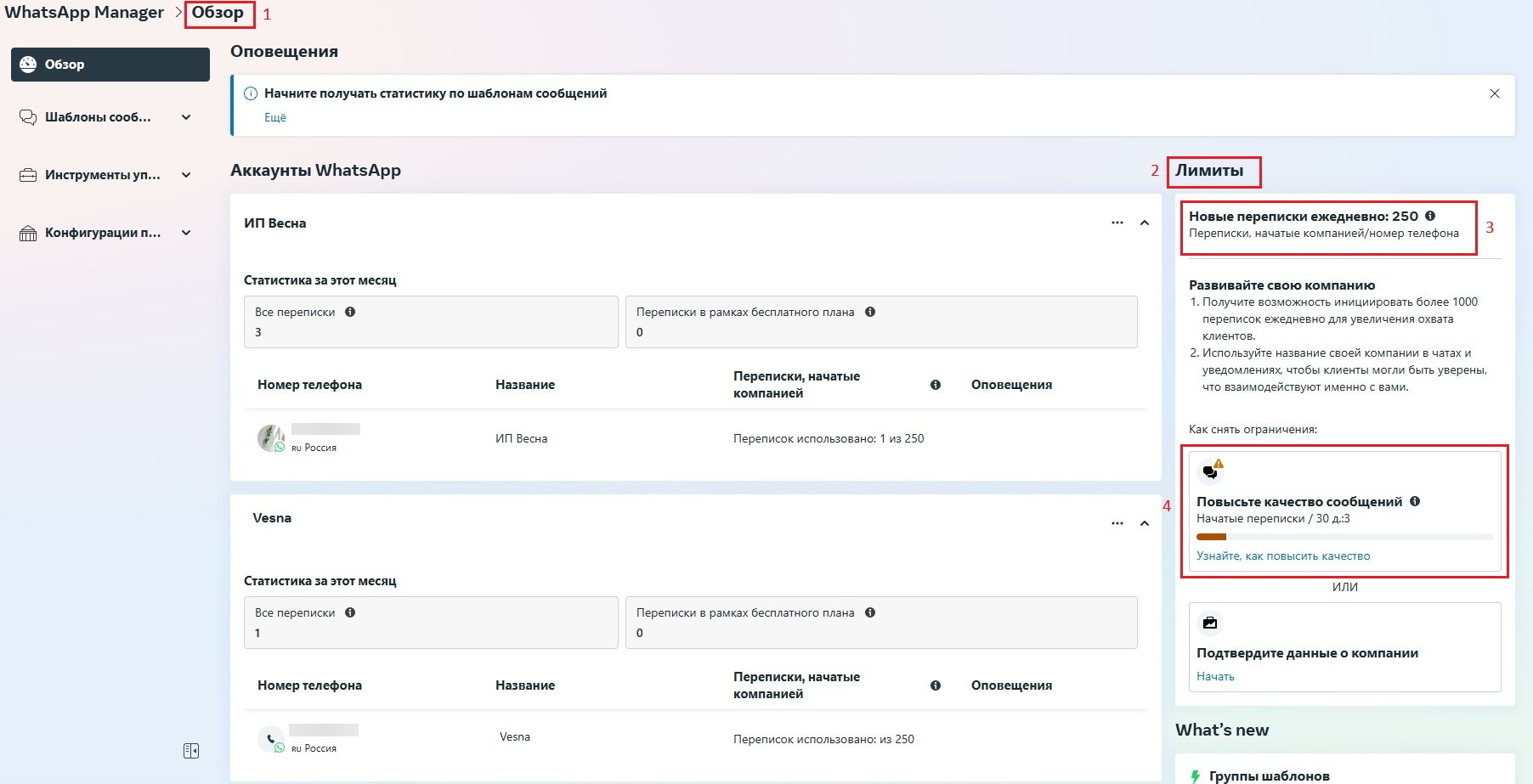Click info icon for ИП Весна free plan conversations
Screen dimensions: 1533x784
(870, 312)
